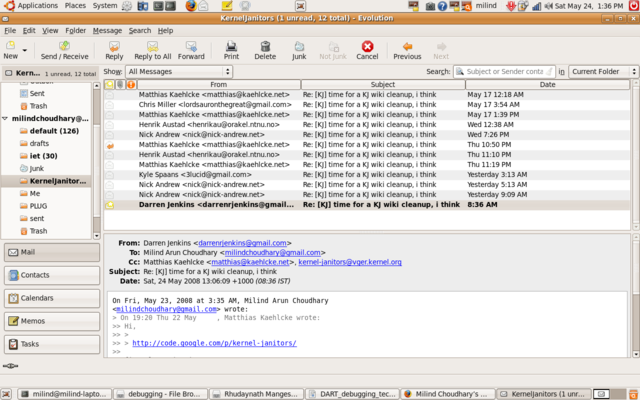Open code.google.com kernel-janitors link
The height and width of the screenshot is (400, 640).
pos(214,343)
